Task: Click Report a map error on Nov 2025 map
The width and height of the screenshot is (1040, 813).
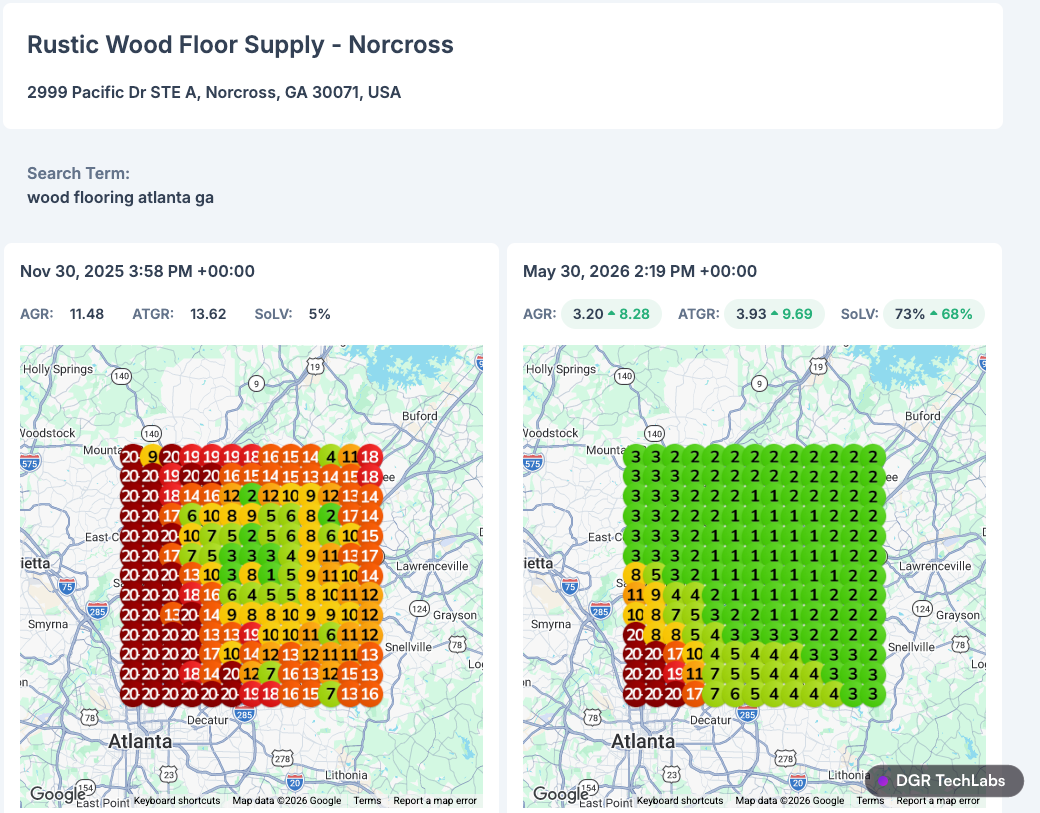Action: coord(435,800)
